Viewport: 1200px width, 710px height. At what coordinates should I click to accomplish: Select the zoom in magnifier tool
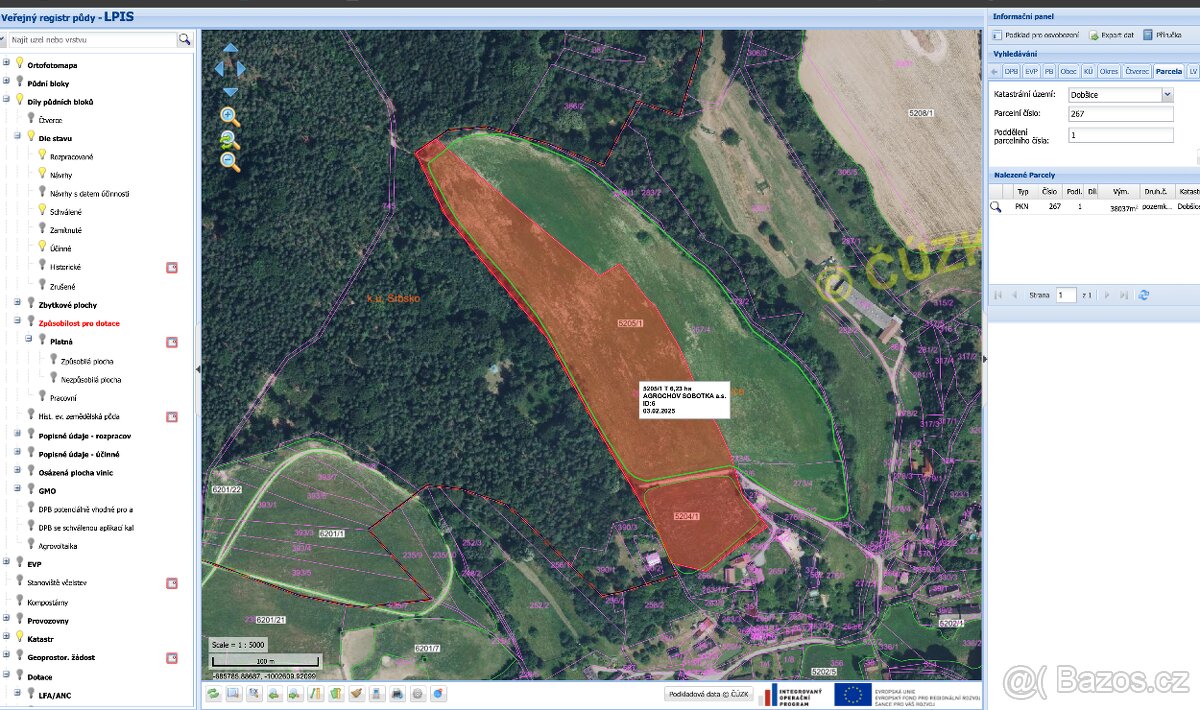pos(228,117)
